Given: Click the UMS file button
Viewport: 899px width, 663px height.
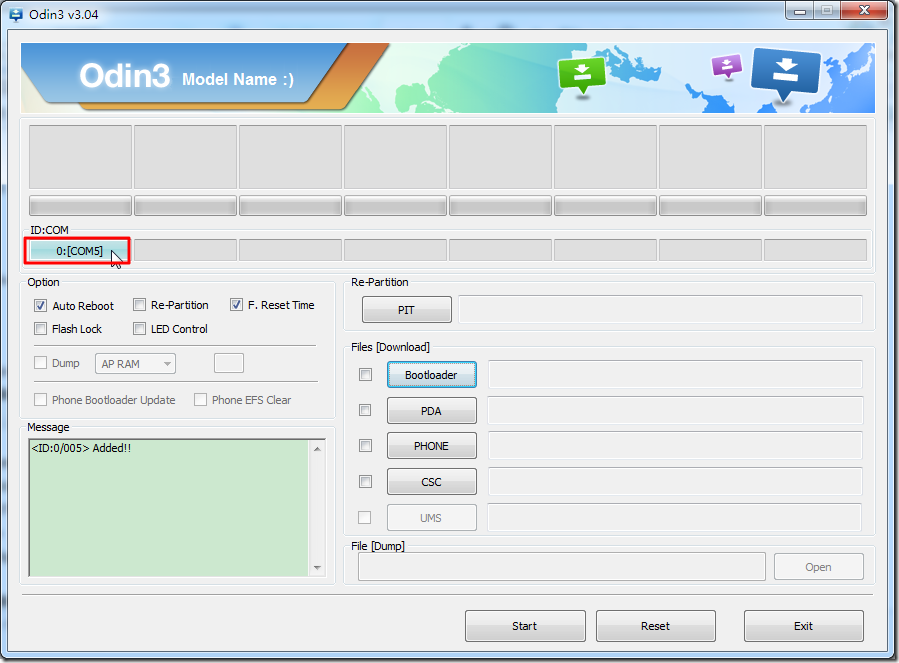Looking at the screenshot, I should [x=432, y=518].
